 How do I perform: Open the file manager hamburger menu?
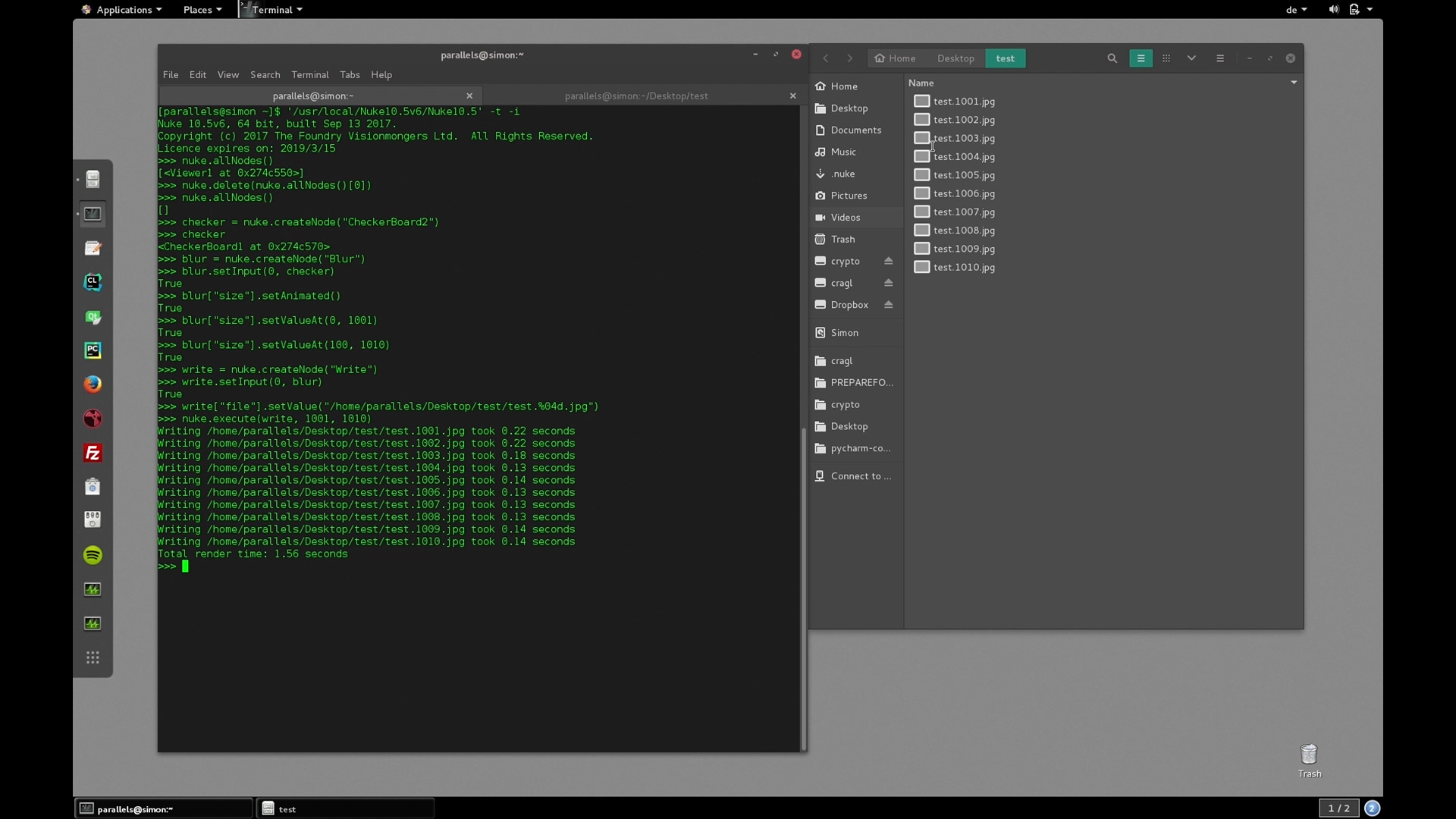tap(1220, 58)
